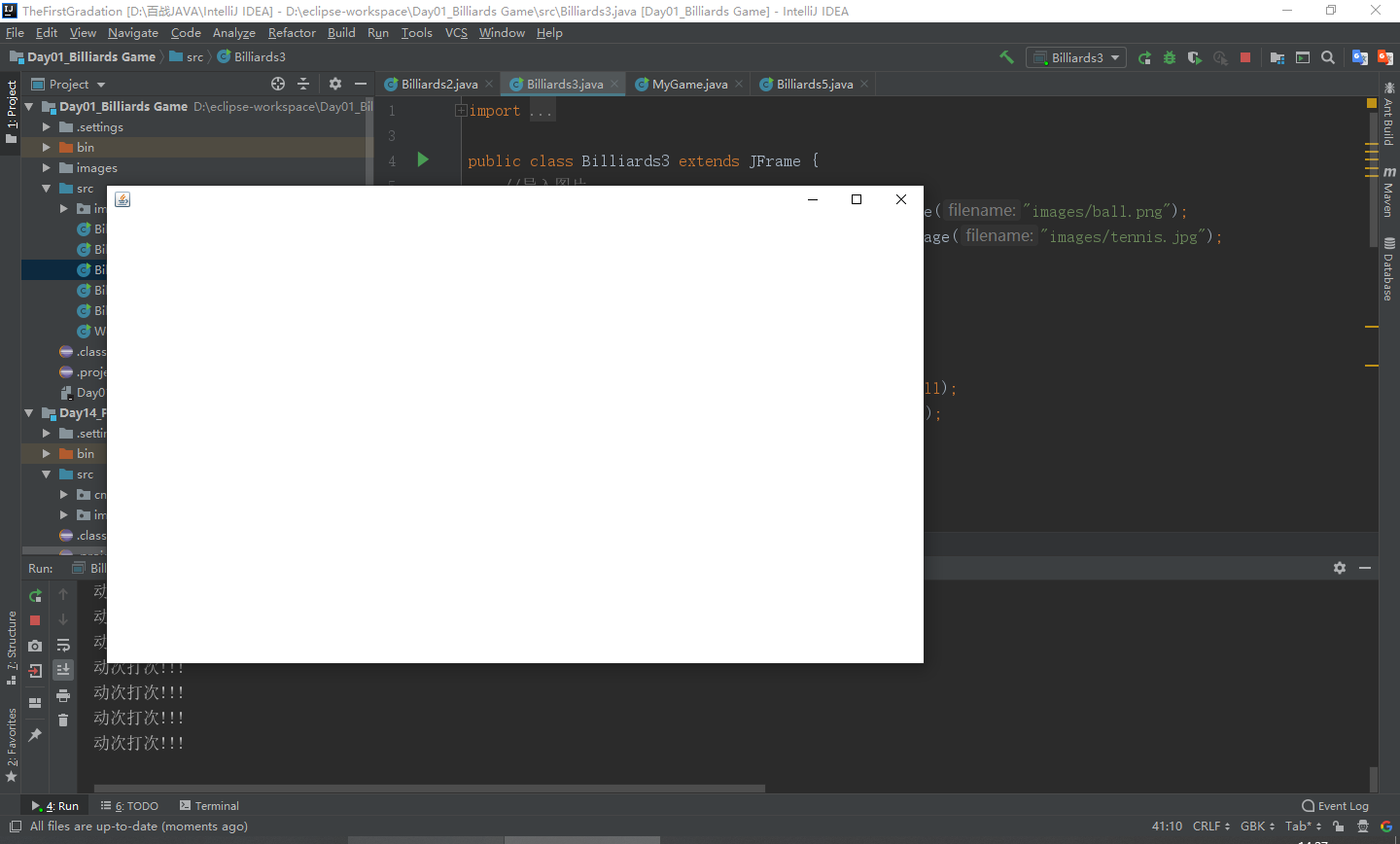This screenshot has width=1400, height=844.
Task: Open Project Structure icon
Action: coord(1277,57)
